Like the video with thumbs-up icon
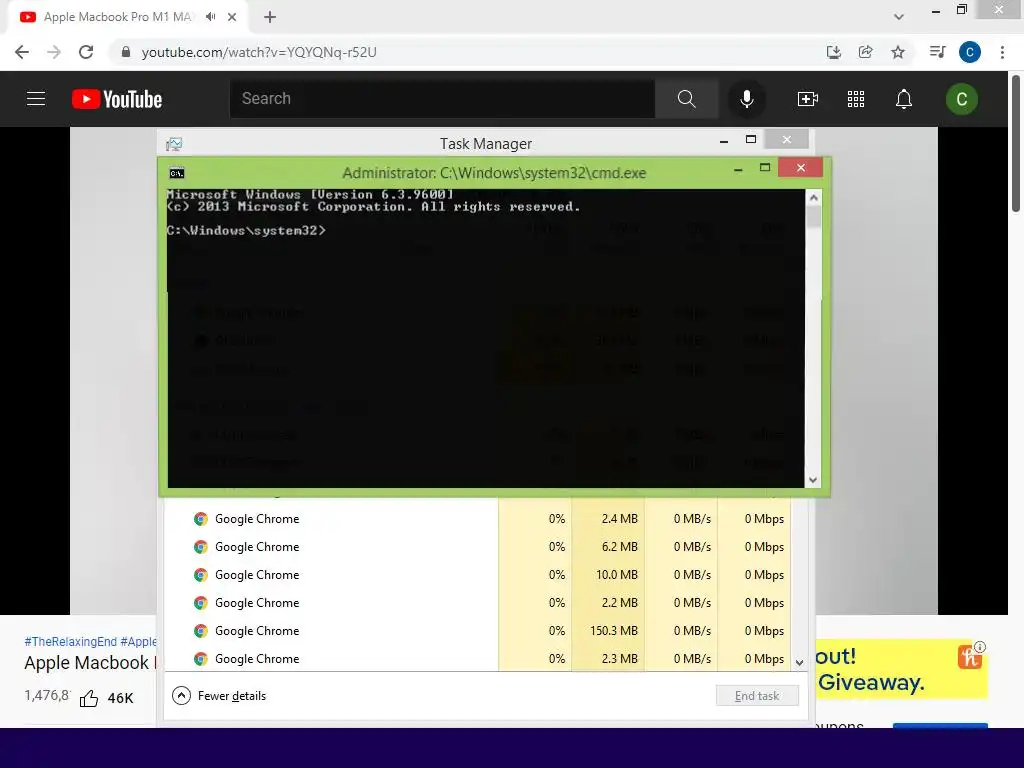1024x768 pixels. click(x=89, y=698)
